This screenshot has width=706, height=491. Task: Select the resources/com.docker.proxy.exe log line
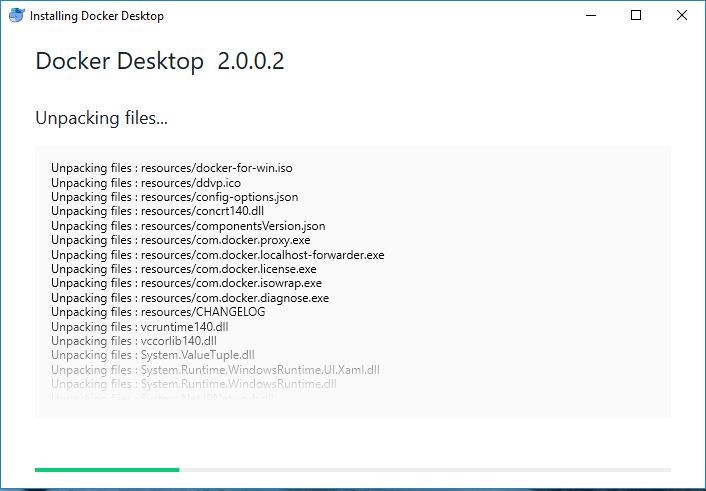tap(181, 240)
